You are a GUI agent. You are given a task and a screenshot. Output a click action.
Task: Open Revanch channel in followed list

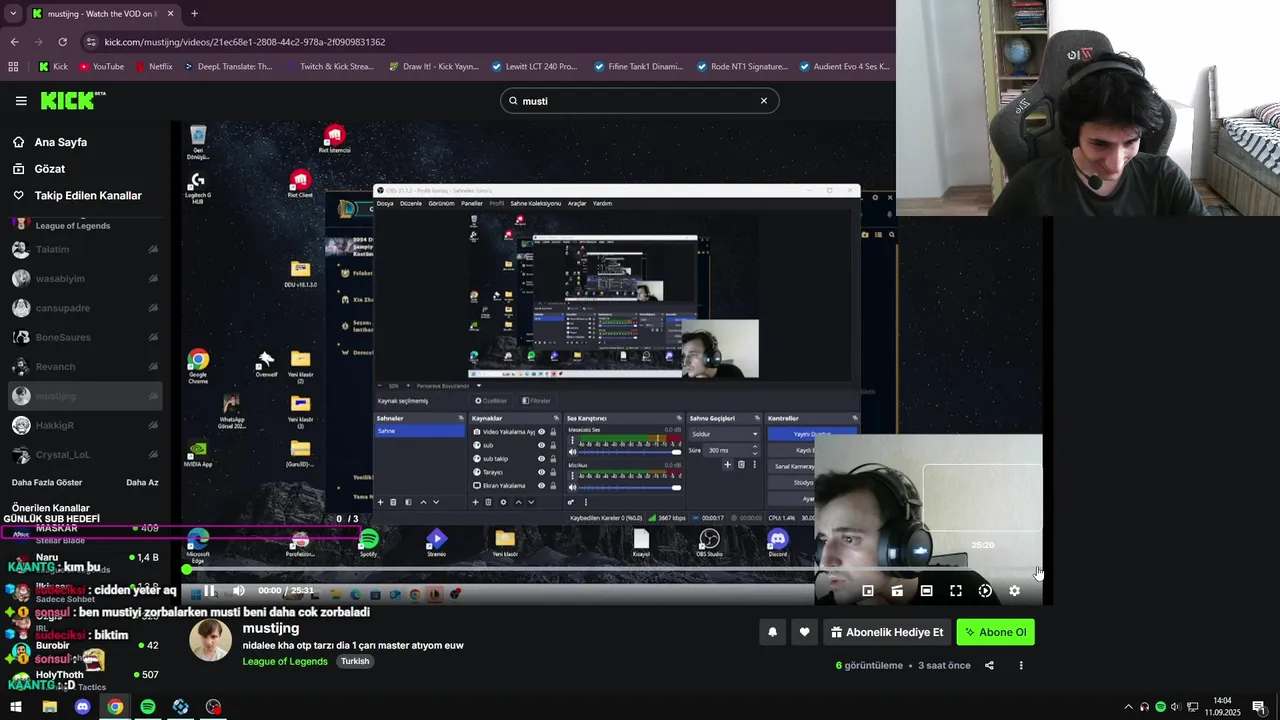click(85, 367)
